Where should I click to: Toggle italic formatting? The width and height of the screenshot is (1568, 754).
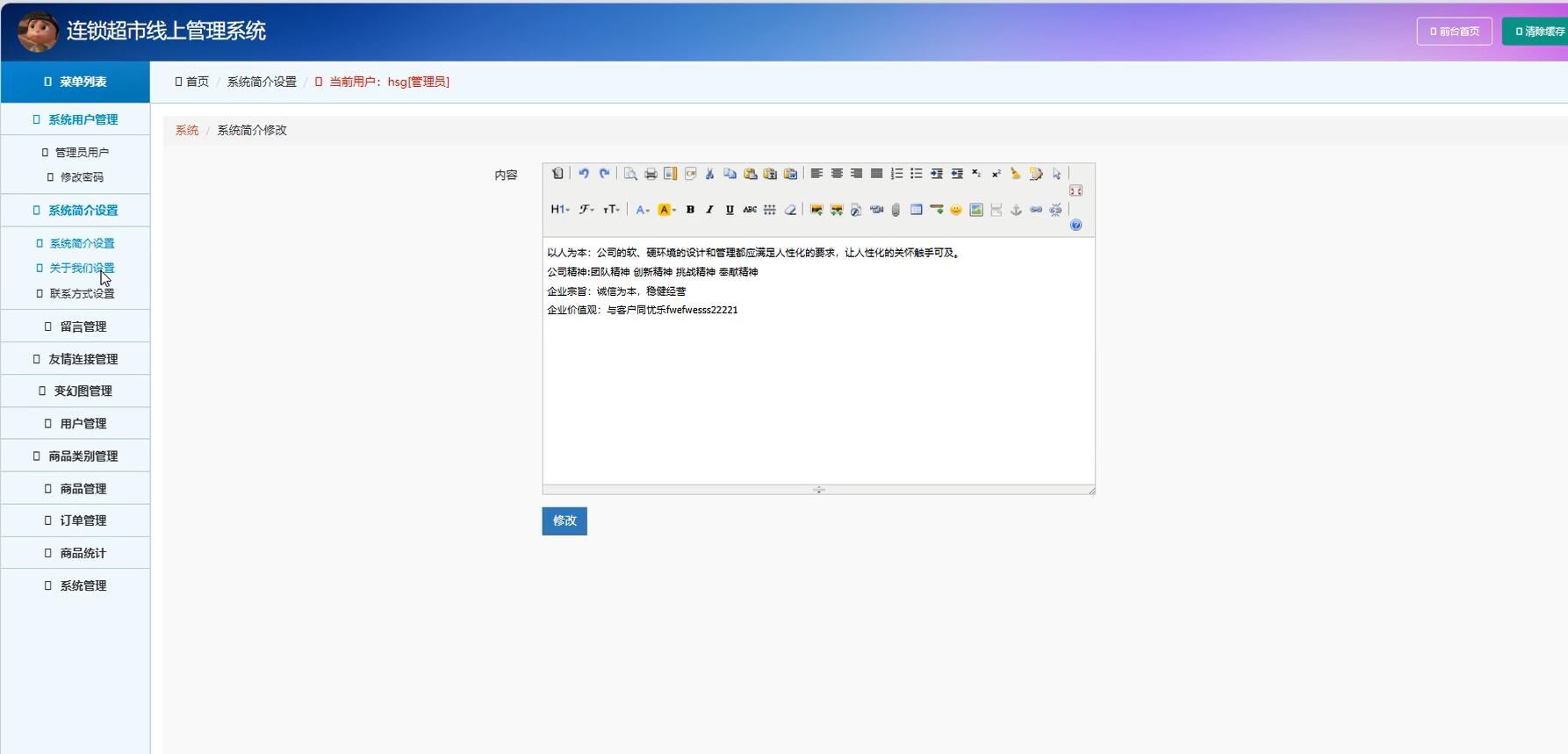coord(709,210)
